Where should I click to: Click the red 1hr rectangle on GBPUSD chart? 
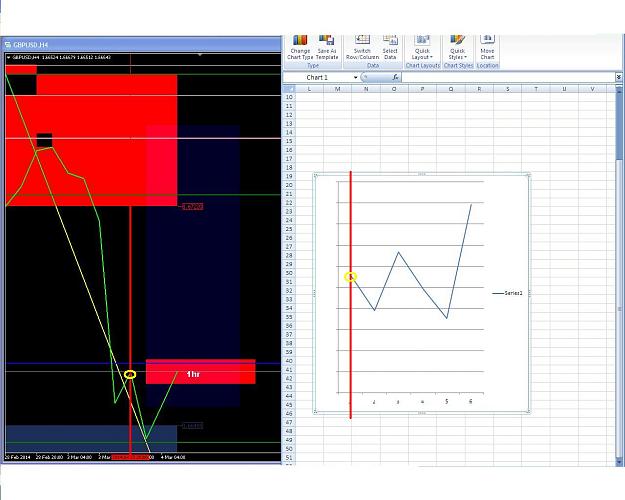pos(200,372)
